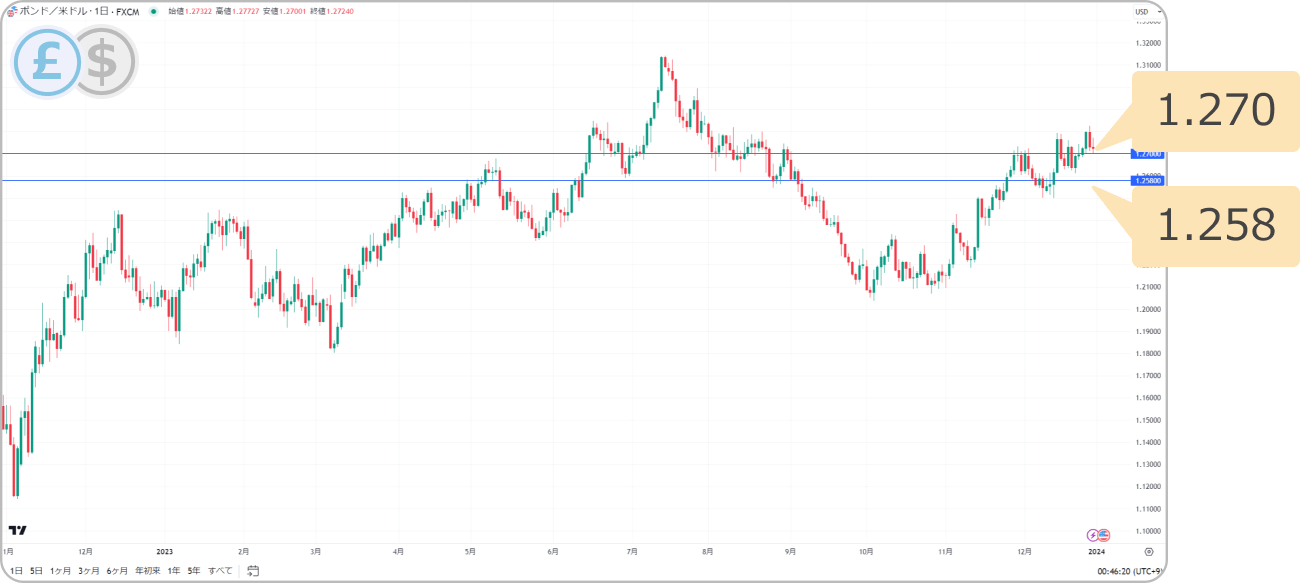Image resolution: width=1300 pixels, height=584 pixels.
Task: Click the 1.15000 price axis label
Action: click(x=1147, y=420)
